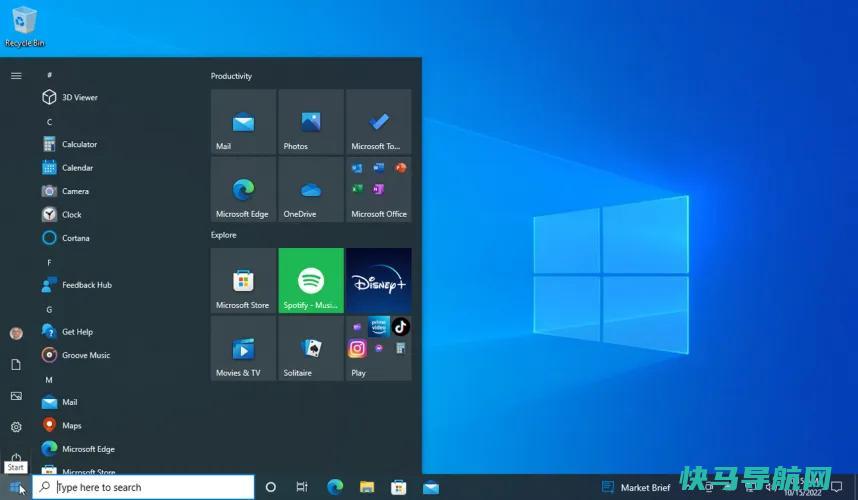
Task: Click the Windows Start button
Action: click(16, 487)
